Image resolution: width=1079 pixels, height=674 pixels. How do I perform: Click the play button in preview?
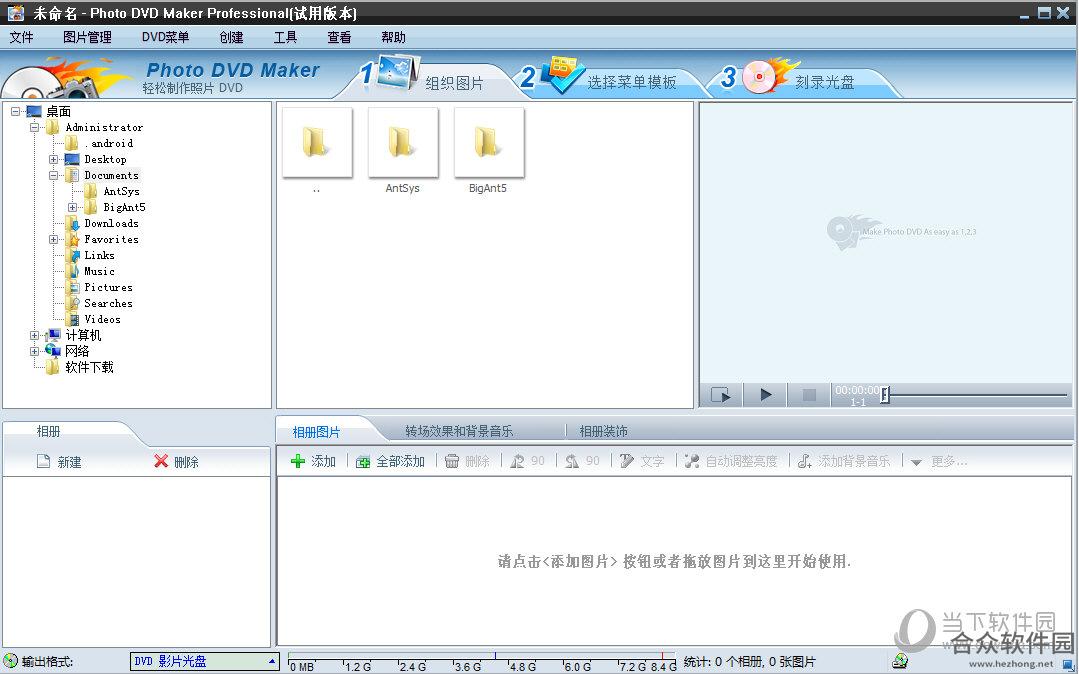(765, 395)
